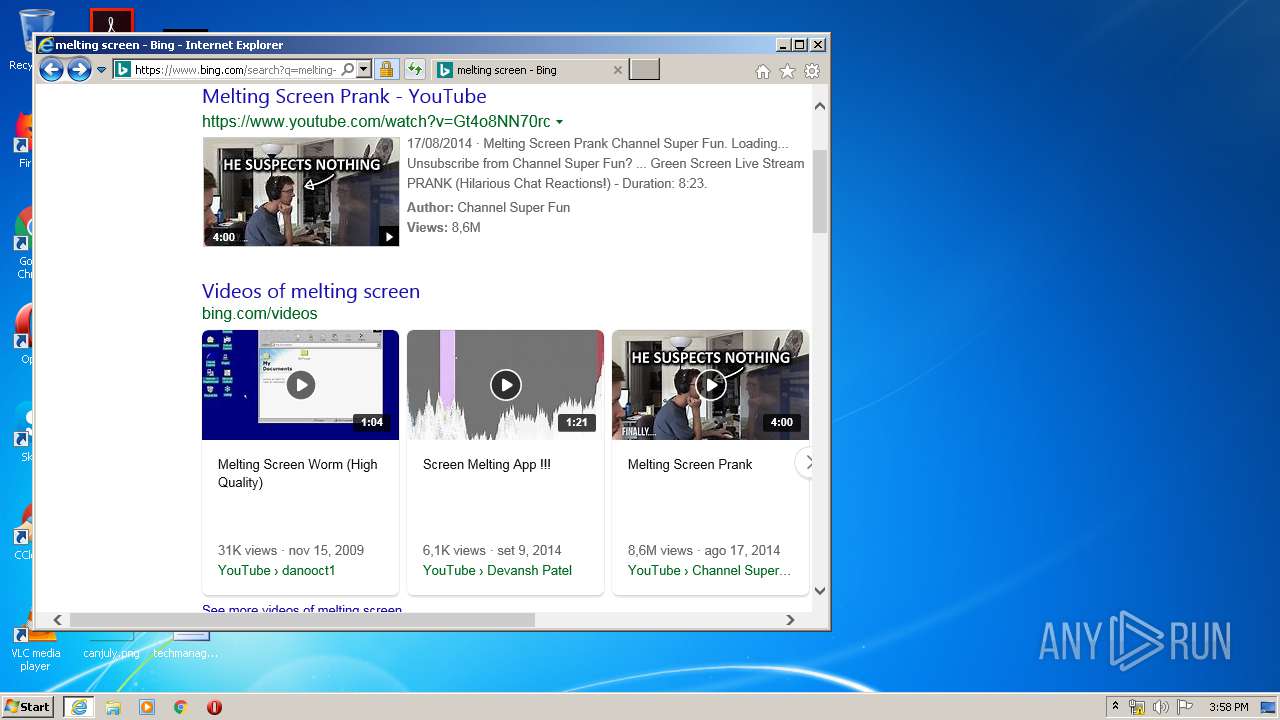
Task: Click the Bing favicon in the address bar
Action: [123, 70]
